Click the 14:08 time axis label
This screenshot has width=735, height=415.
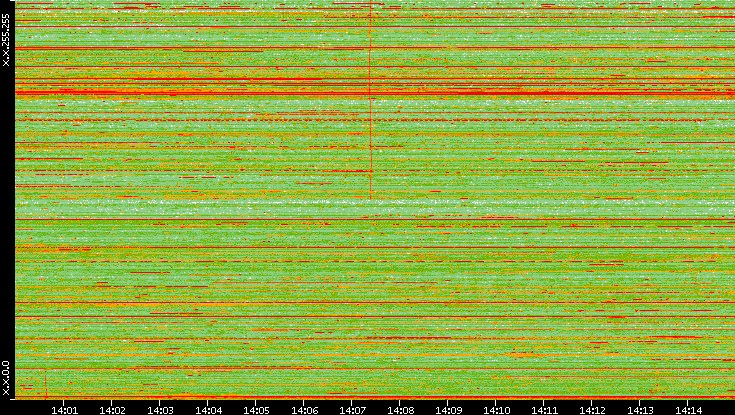[401, 410]
